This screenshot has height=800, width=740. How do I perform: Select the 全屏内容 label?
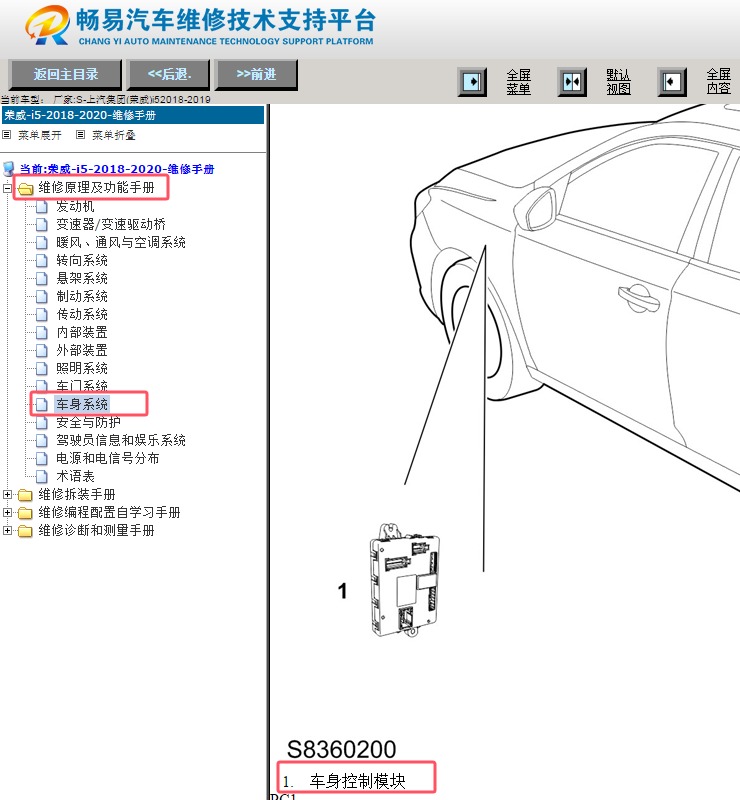719,82
